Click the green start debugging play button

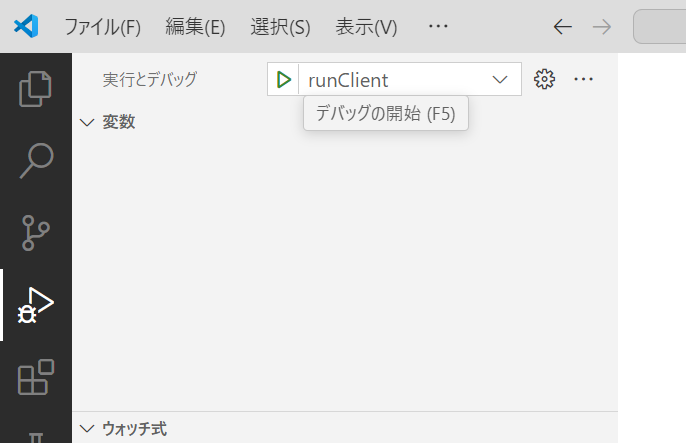(284, 80)
